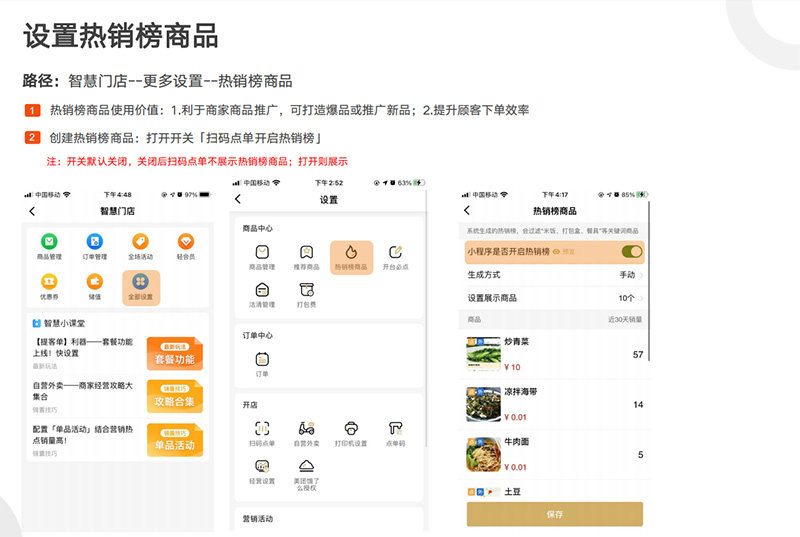Screen dimensions: 800x537
Task: Open 推荐商品 icon in 设置
Action: tap(306, 252)
